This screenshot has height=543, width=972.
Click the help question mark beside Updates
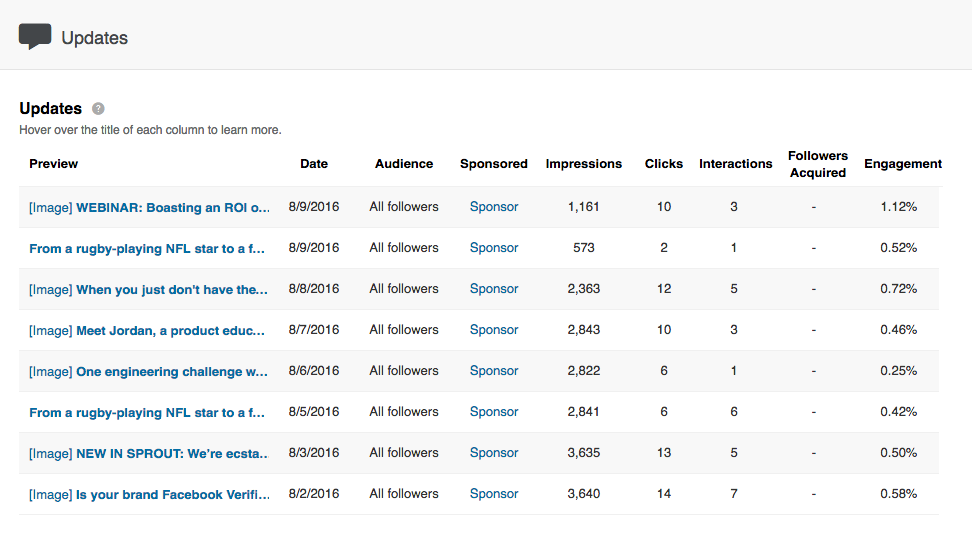[x=98, y=109]
